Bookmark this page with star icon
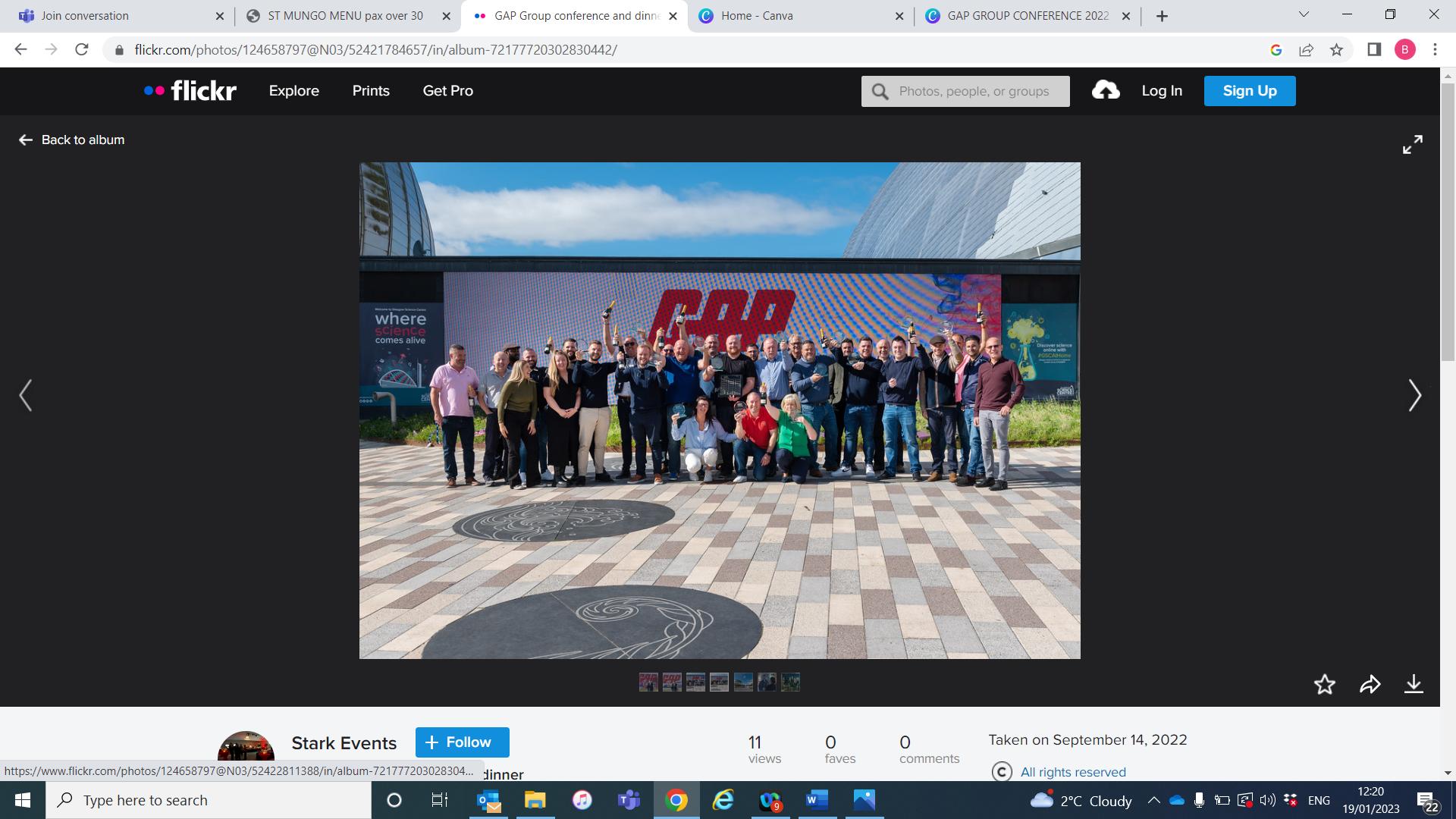Image resolution: width=1456 pixels, height=819 pixels. tap(1336, 50)
